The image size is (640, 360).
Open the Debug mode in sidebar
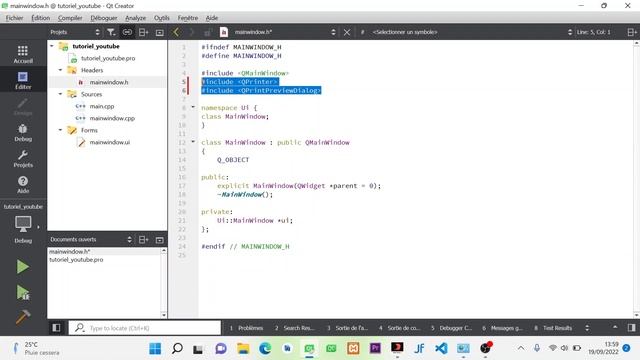pyautogui.click(x=23, y=133)
